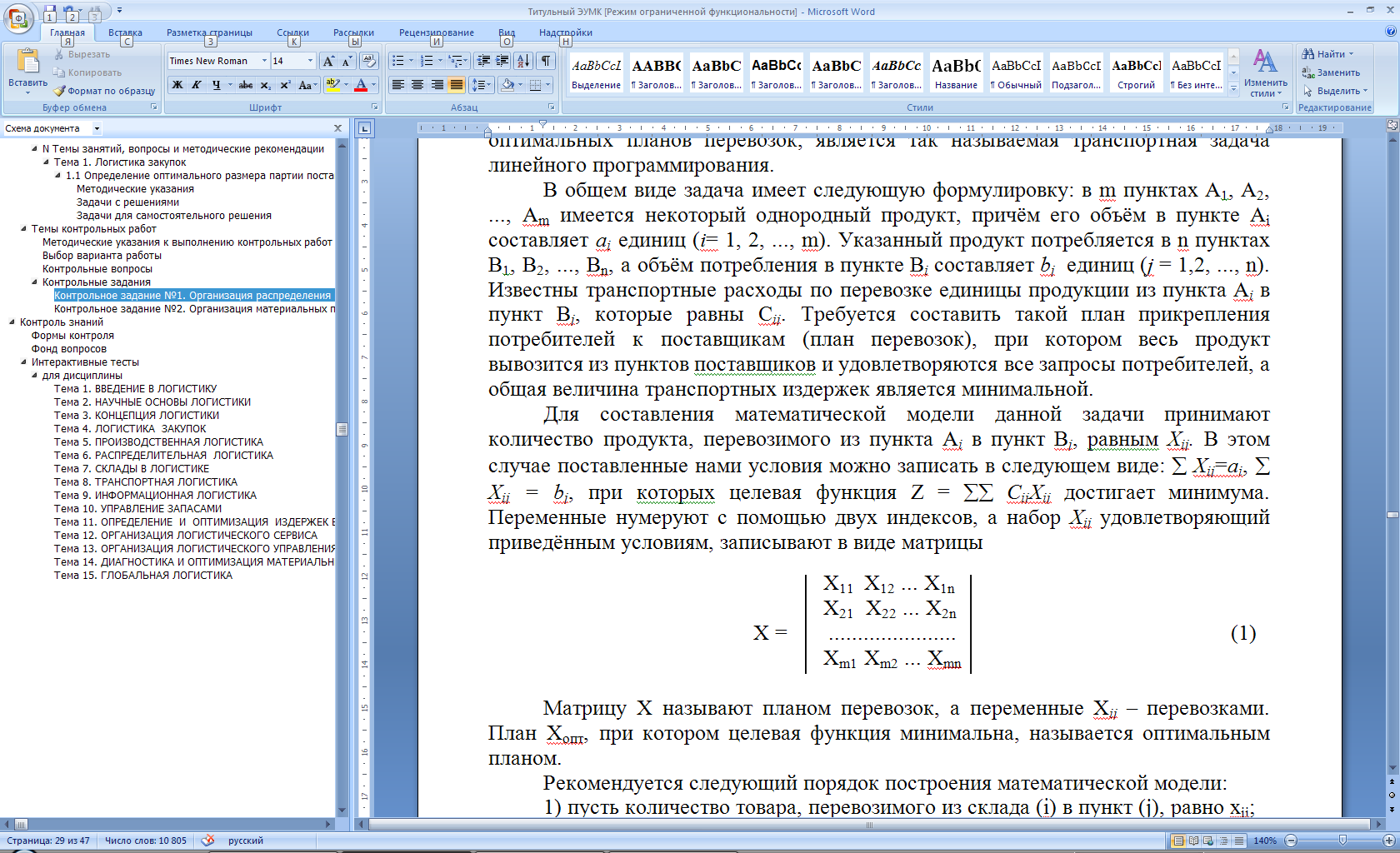Close document map pane
Screen dimensions: 1400x853
click(337, 128)
